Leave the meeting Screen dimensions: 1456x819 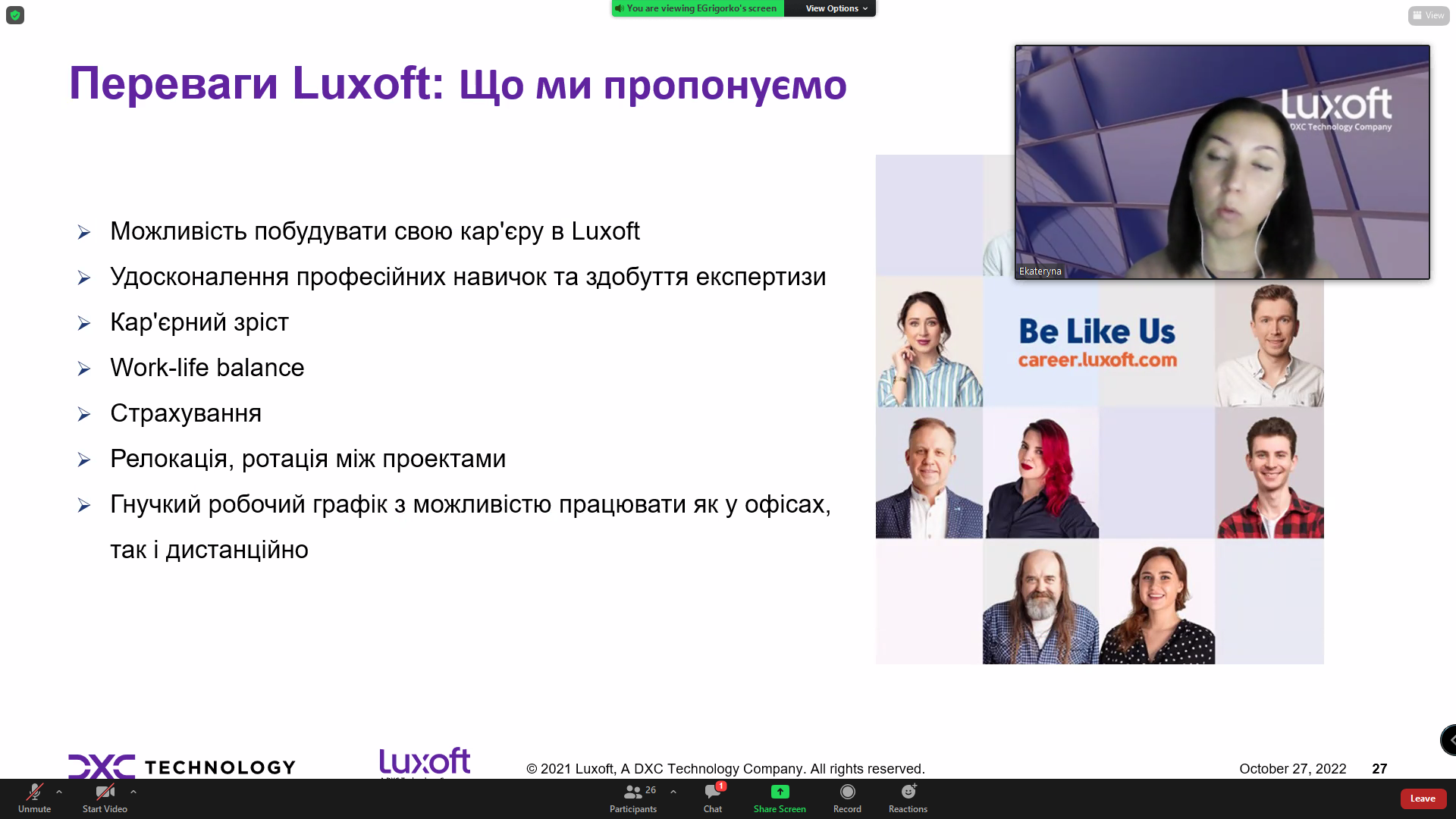tap(1423, 799)
